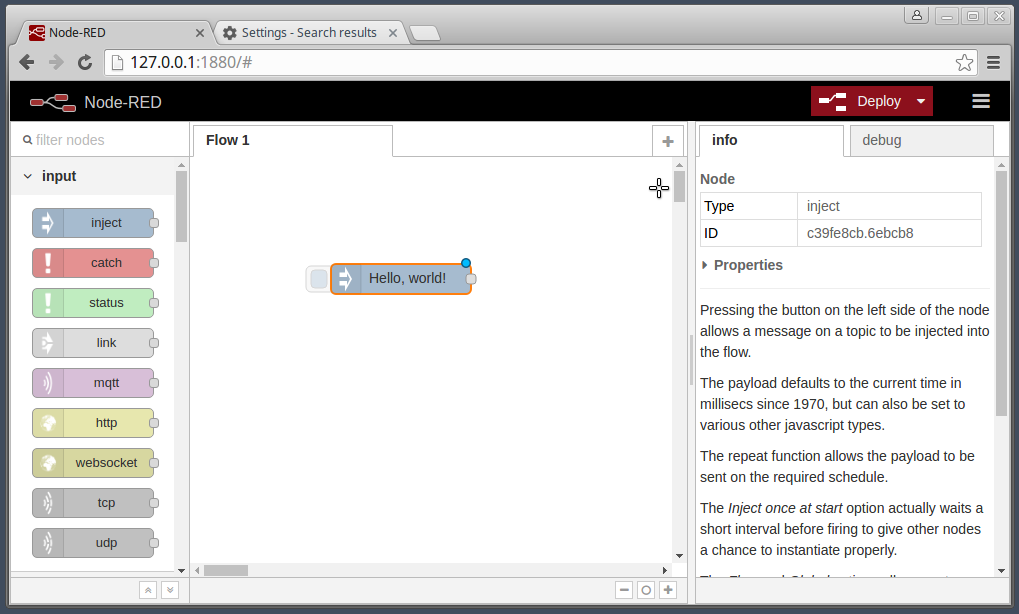Select the link node in palette
1019x614 pixels.
[93, 343]
